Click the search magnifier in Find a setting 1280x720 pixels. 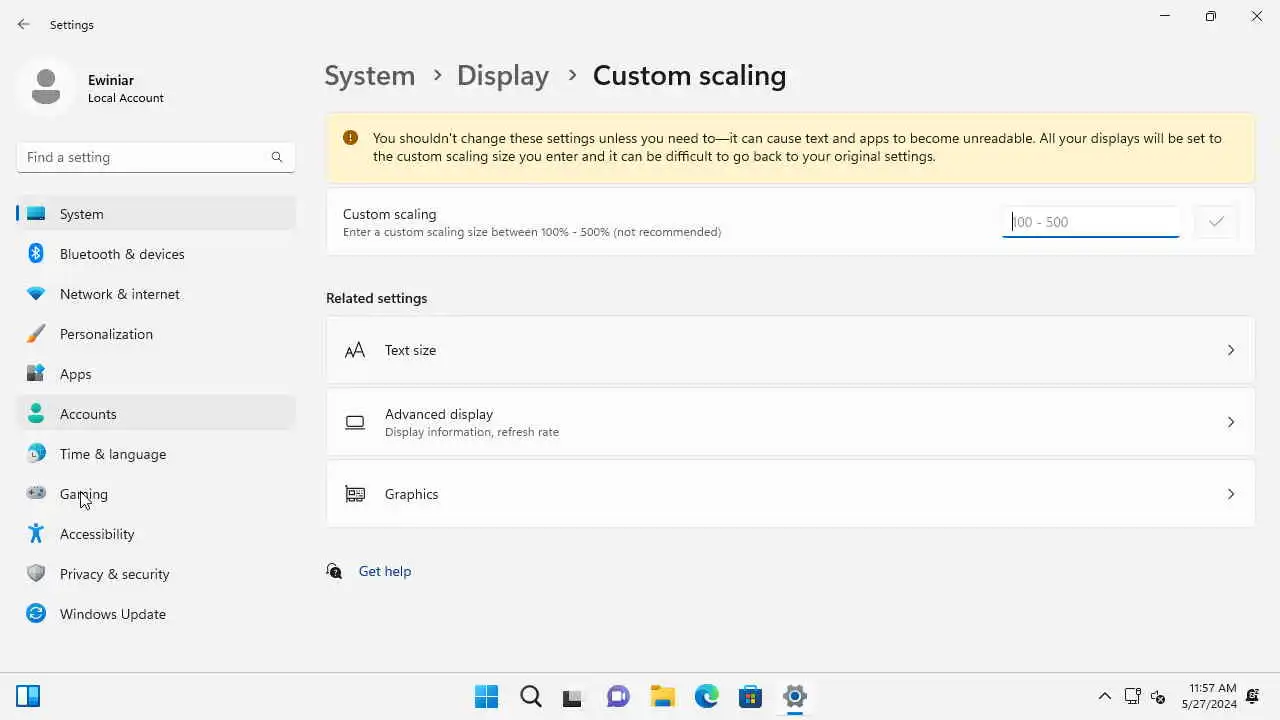pos(277,157)
